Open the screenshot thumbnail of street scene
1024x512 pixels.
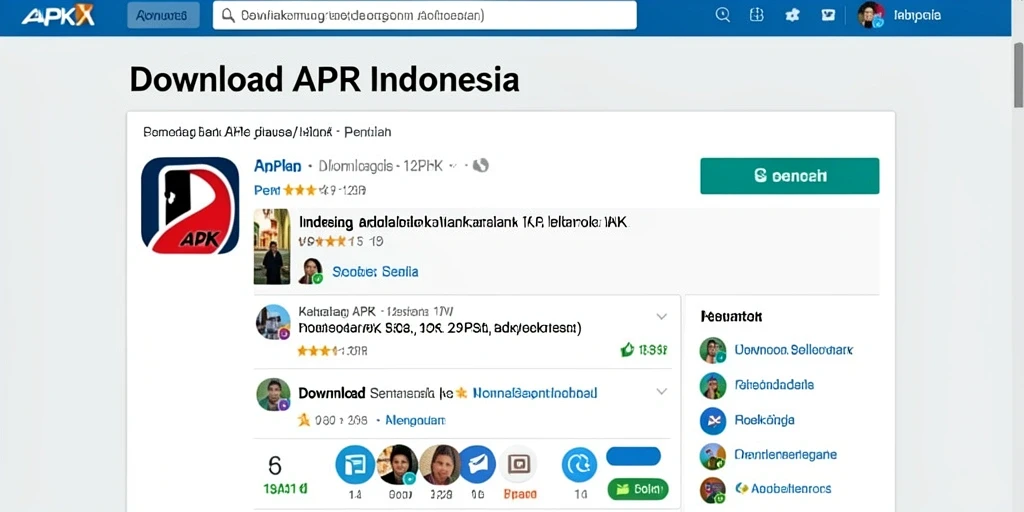coord(272,247)
